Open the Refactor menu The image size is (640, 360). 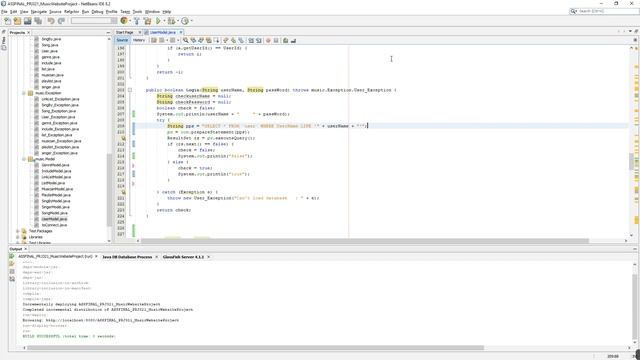coord(71,12)
